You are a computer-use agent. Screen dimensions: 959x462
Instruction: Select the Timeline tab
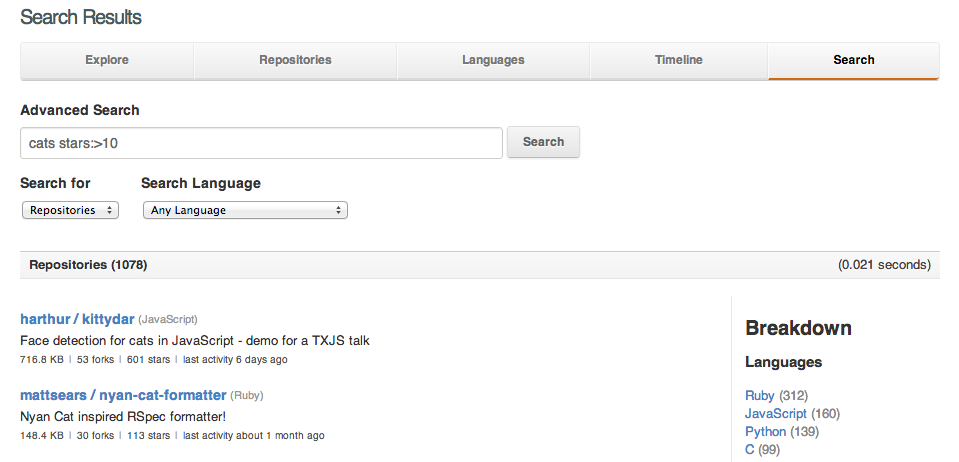click(678, 60)
